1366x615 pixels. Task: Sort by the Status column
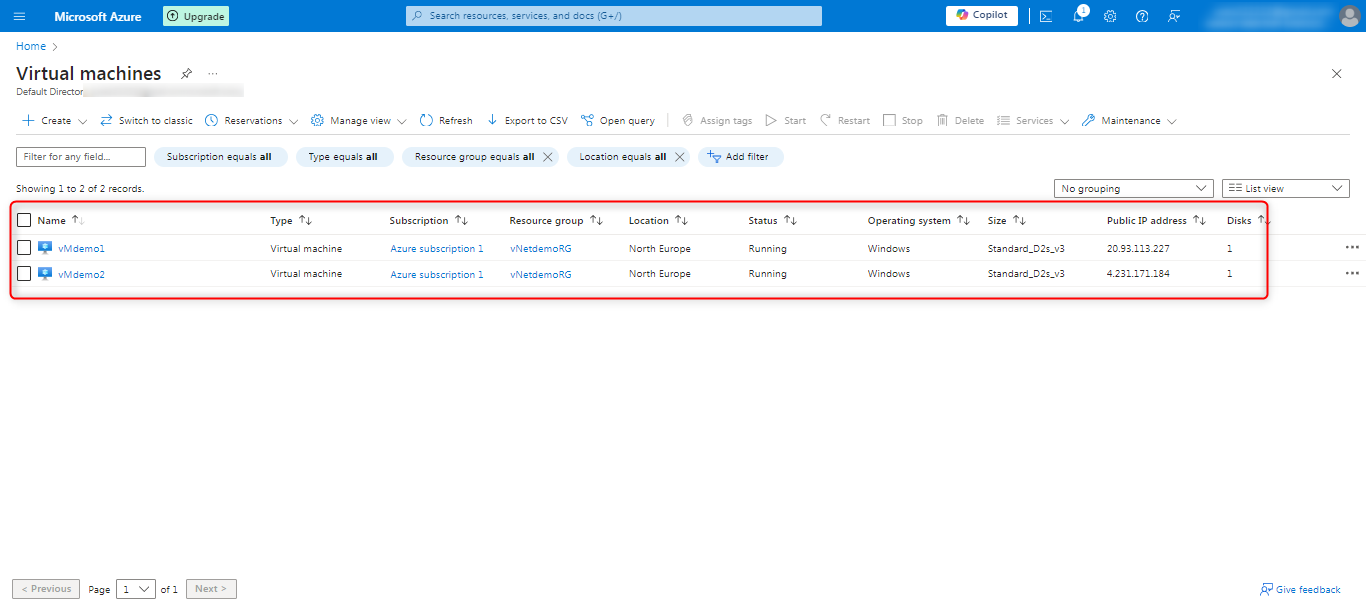(772, 221)
